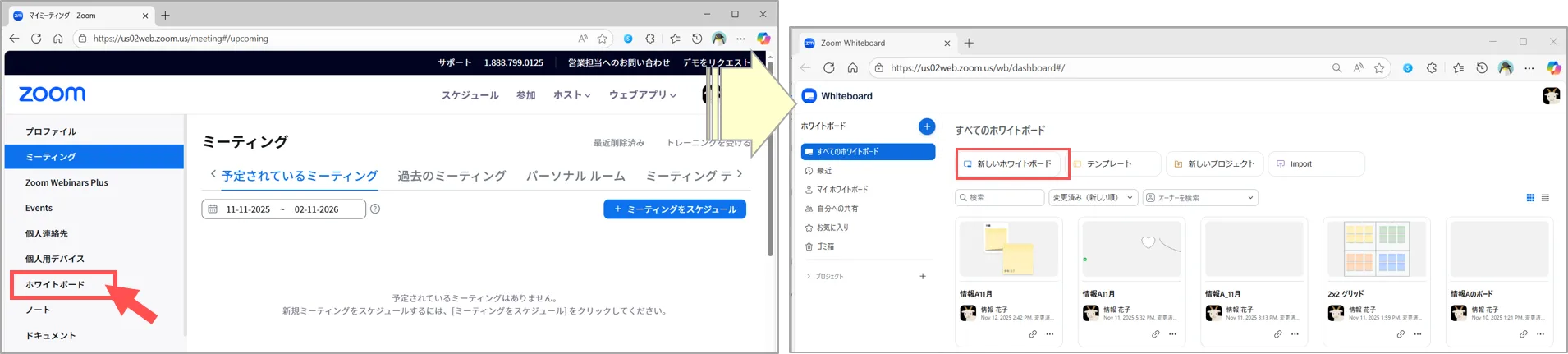Click the copy link icon on 2x2 グリッド card
1568x354 pixels.
point(1401,334)
